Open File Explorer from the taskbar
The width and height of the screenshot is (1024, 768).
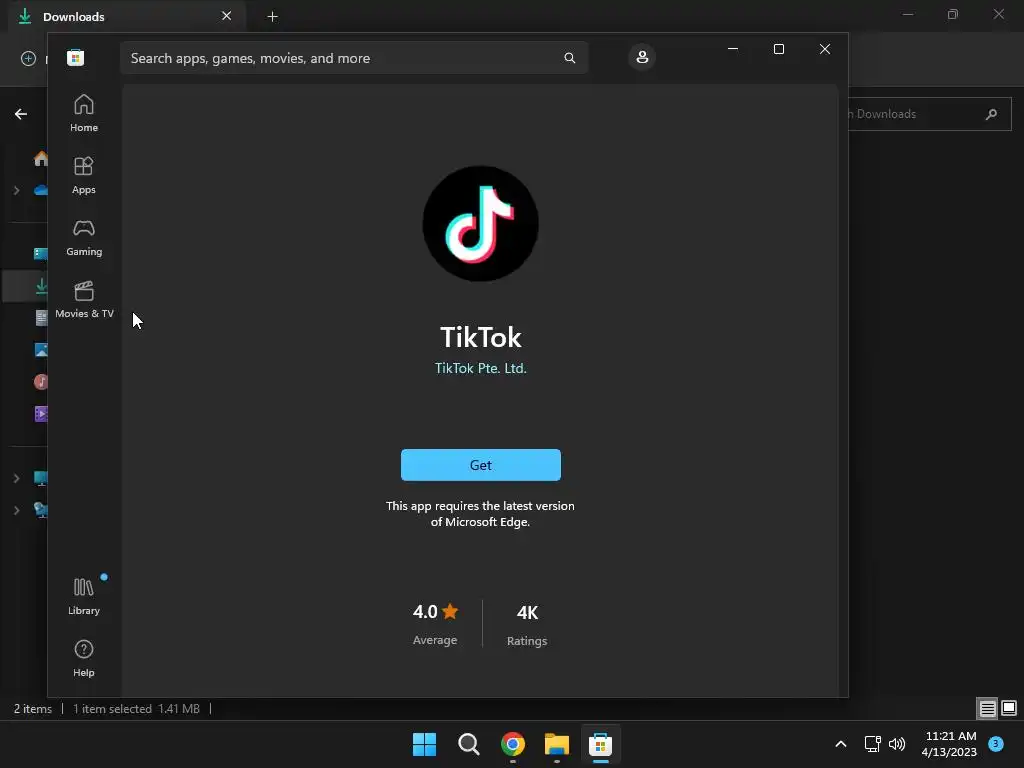556,744
